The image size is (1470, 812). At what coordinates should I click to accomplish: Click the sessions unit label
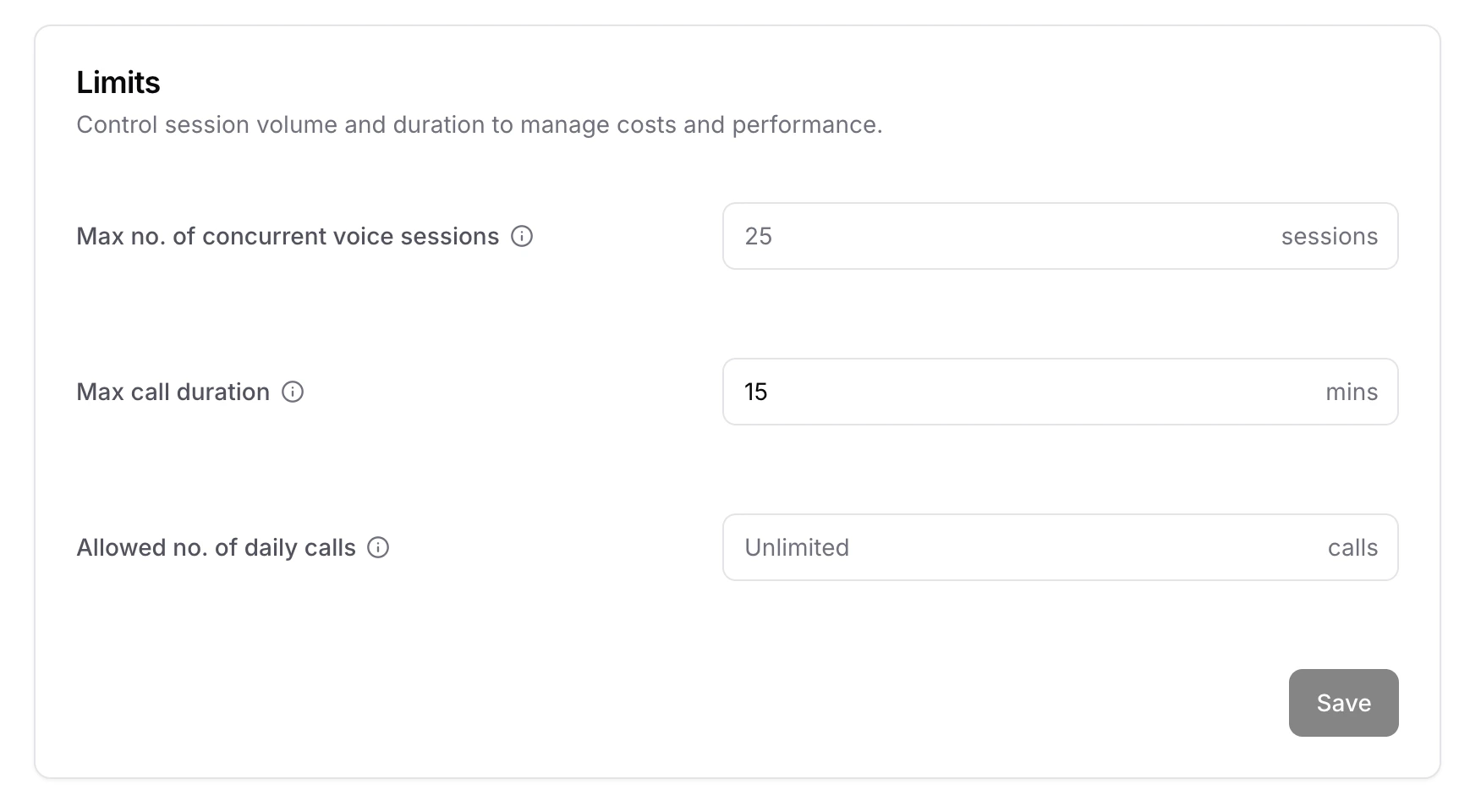tap(1330, 236)
